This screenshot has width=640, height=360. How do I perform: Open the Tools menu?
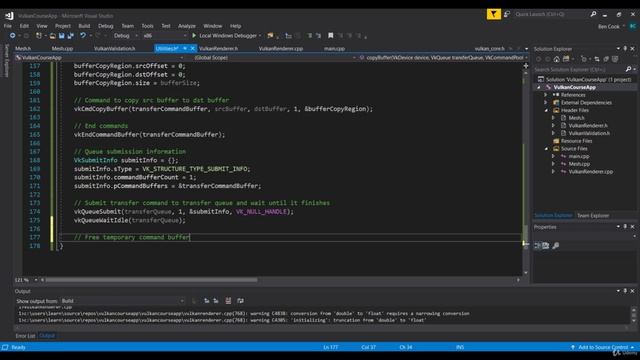coord(147,26)
